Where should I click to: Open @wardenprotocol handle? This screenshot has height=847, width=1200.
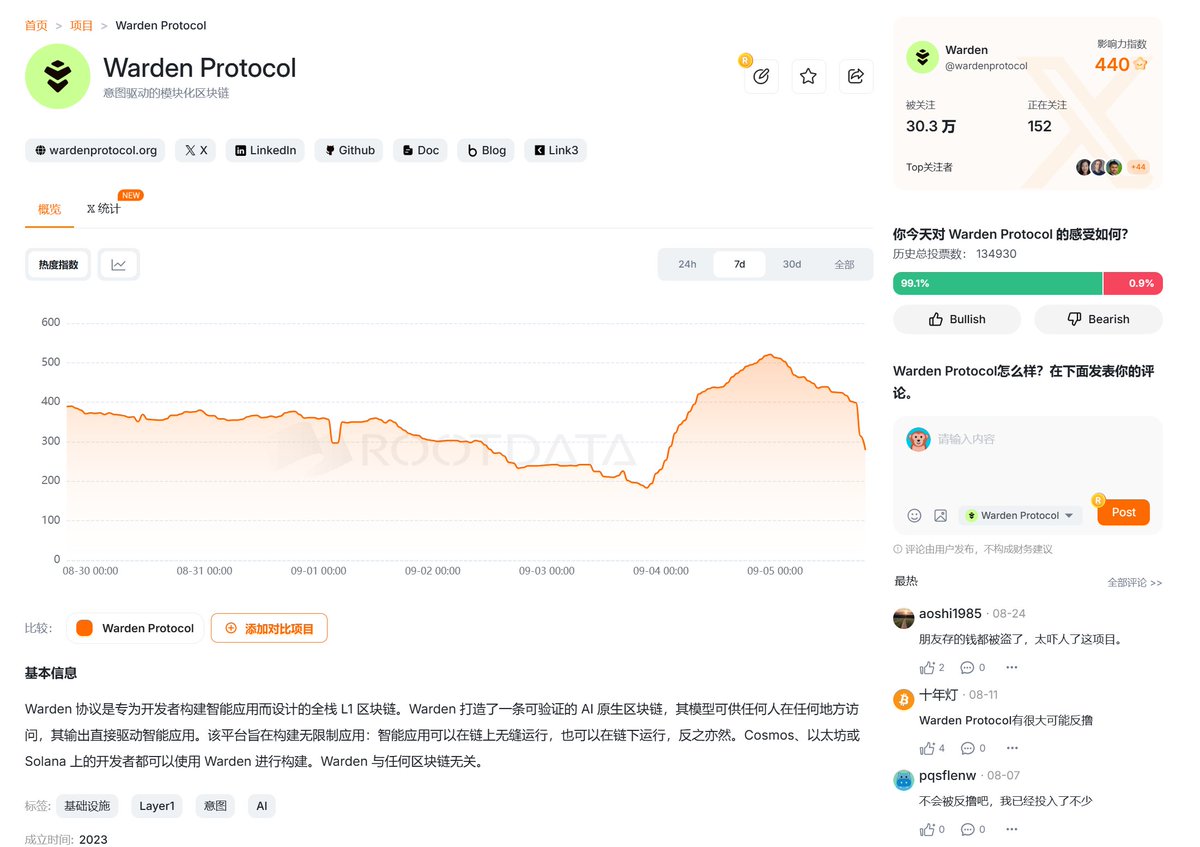click(986, 66)
